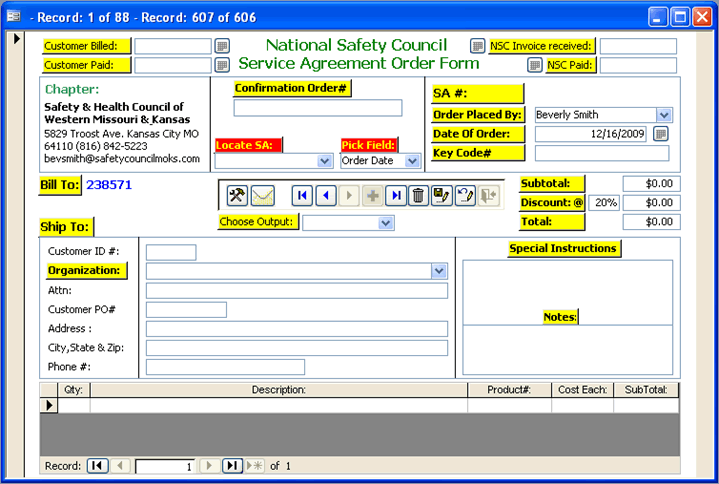
Task: Click the Qty column header
Action: [x=73, y=390]
